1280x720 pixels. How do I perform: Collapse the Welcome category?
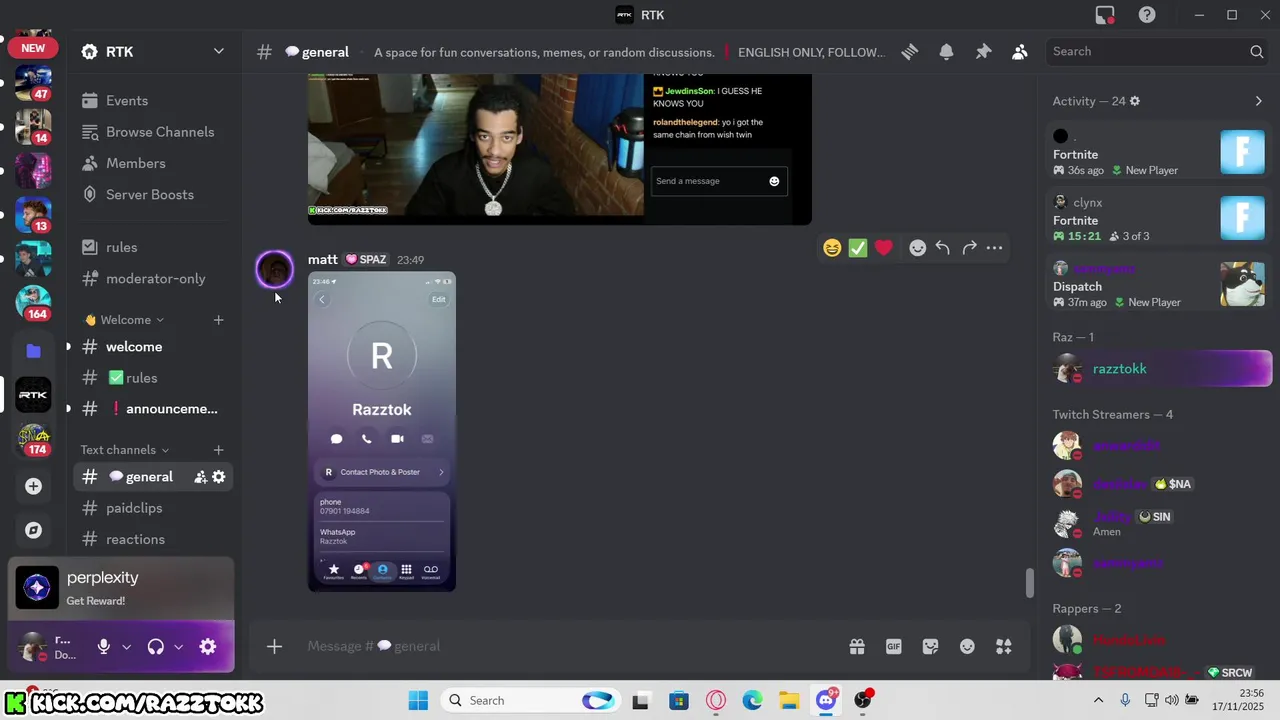(x=125, y=320)
